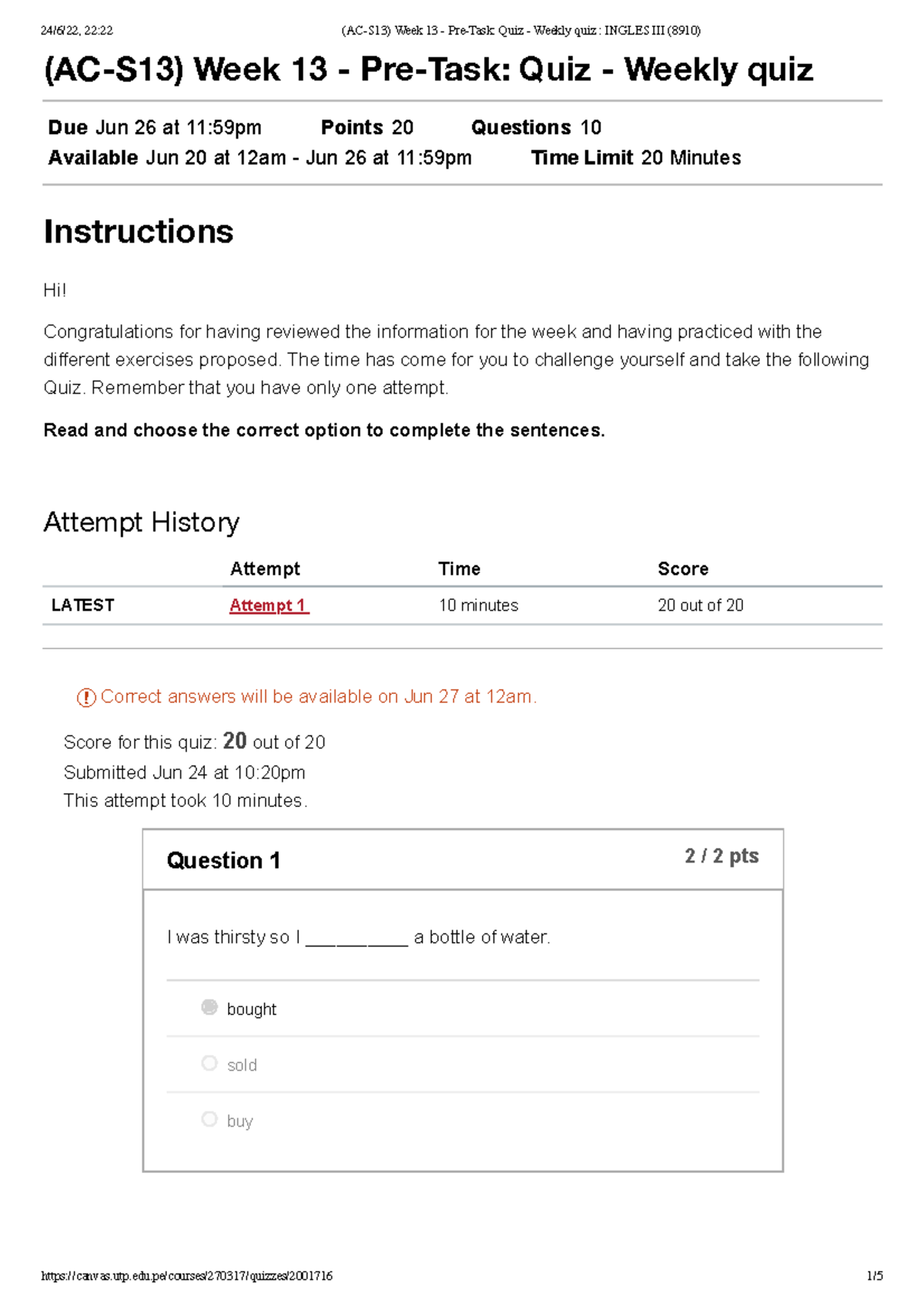The height and width of the screenshot is (1307, 924).
Task: Click the page number 1/5 indicator
Action: pyautogui.click(x=874, y=1276)
